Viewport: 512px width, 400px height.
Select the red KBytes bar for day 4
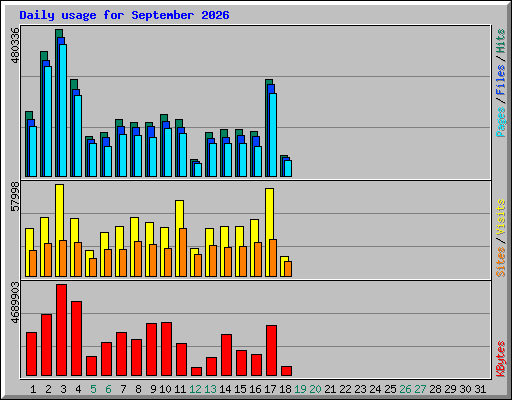pyautogui.click(x=77, y=339)
